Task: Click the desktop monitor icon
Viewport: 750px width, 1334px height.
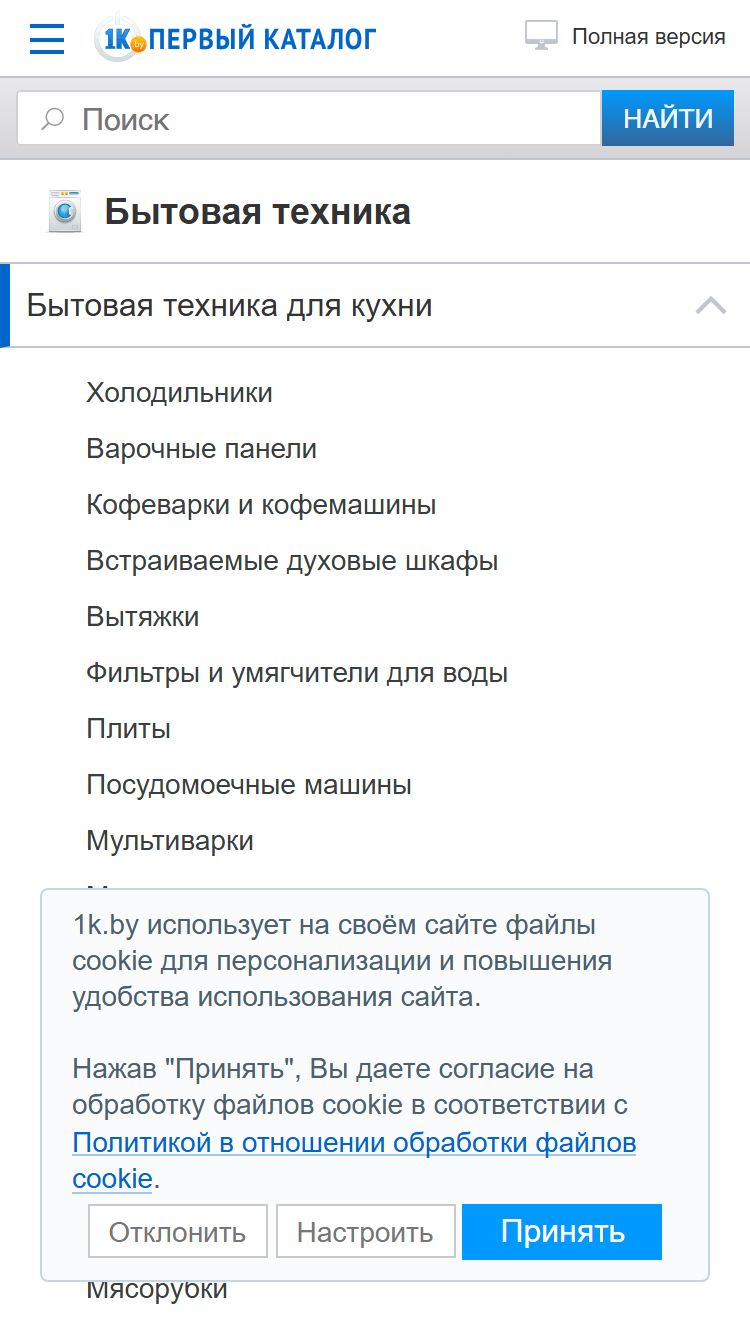Action: (541, 36)
